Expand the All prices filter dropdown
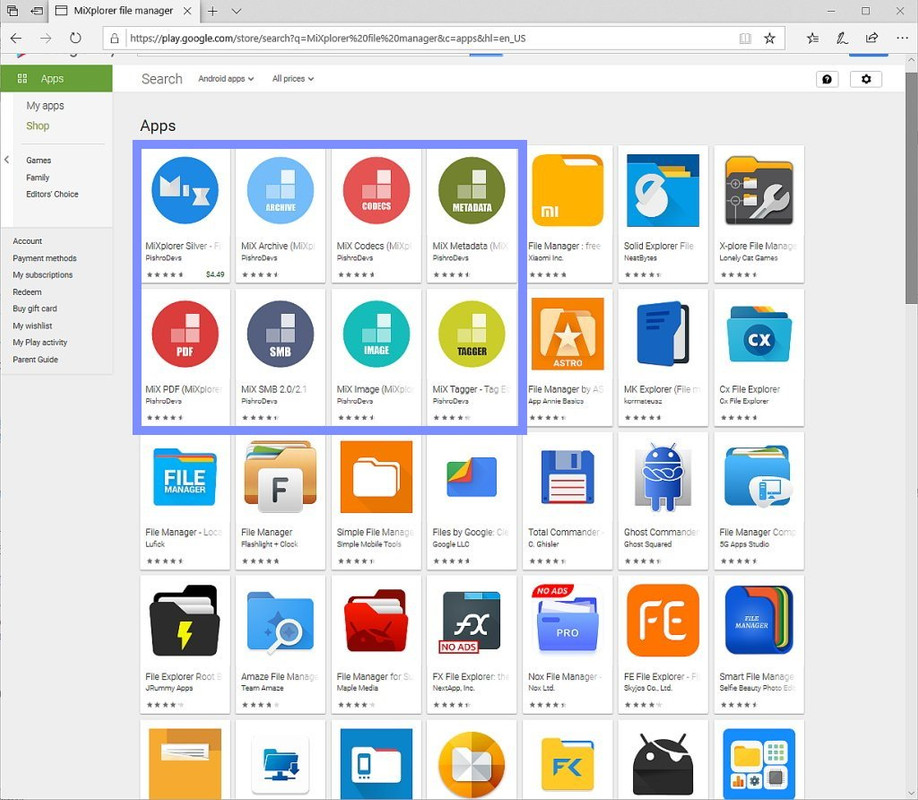Screen dimensions: 918x800 click(x=293, y=78)
